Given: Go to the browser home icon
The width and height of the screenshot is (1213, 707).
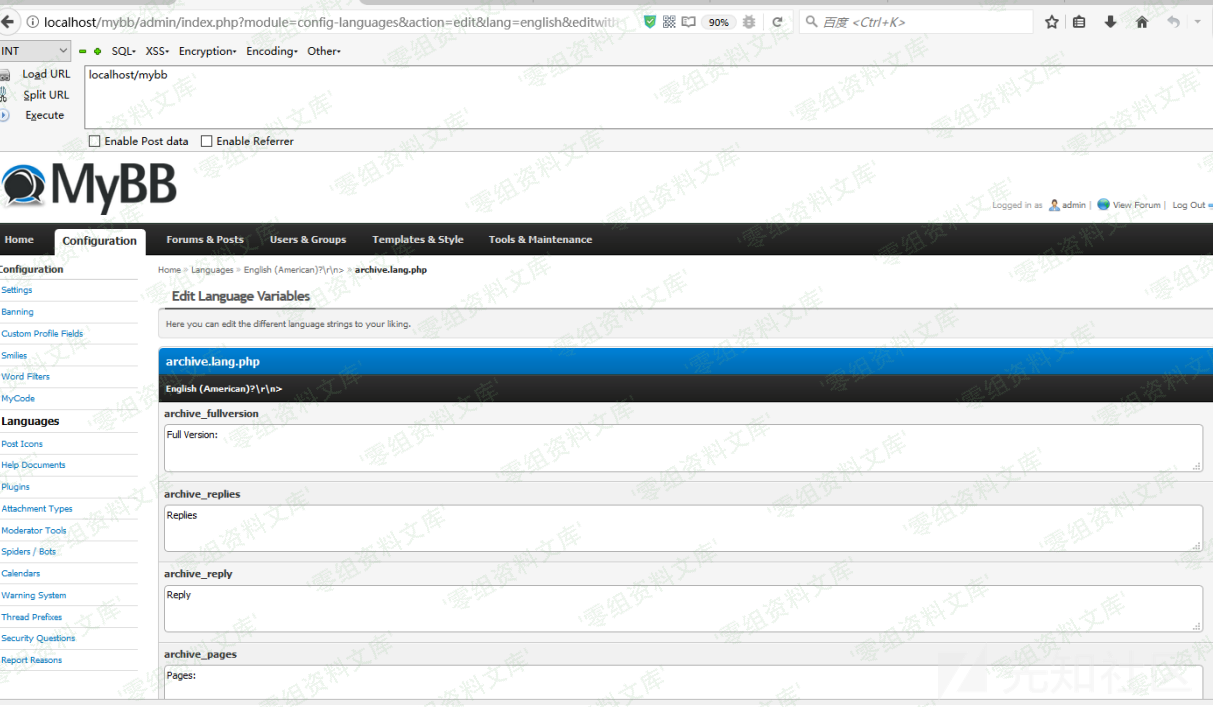Looking at the screenshot, I should click(x=1141, y=22).
